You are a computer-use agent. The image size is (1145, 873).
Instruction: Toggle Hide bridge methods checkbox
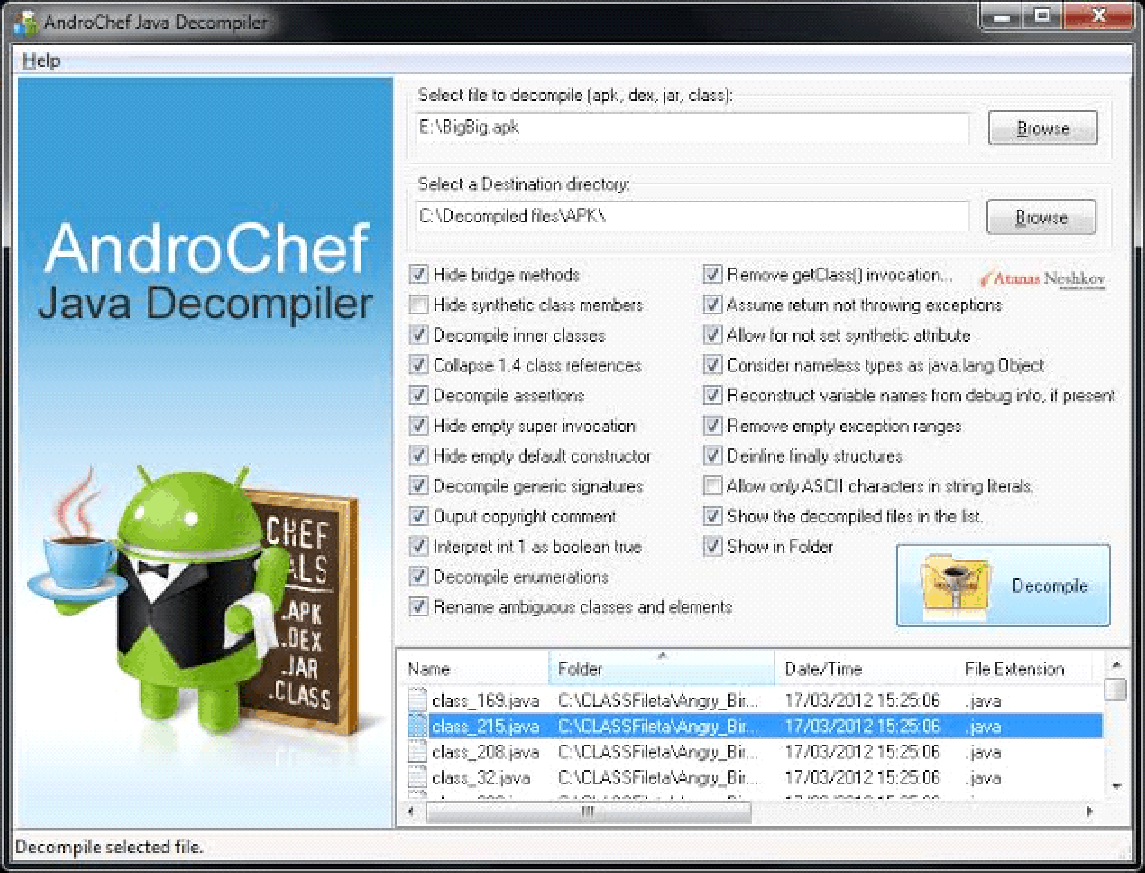[x=418, y=274]
